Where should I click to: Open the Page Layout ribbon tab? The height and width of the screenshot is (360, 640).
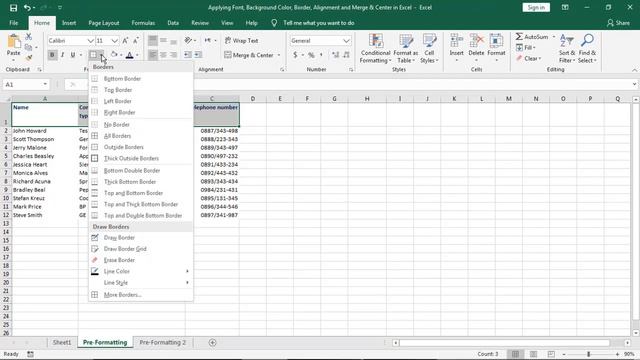click(x=104, y=23)
